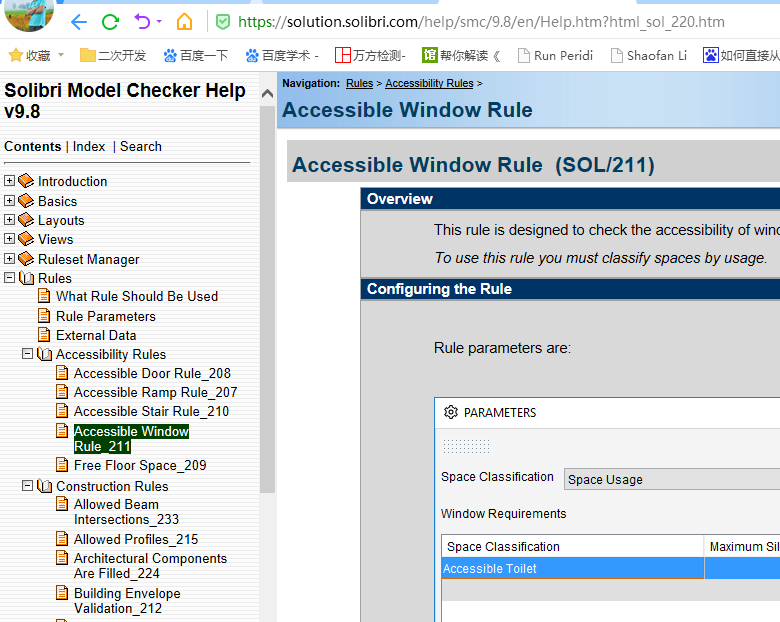Switch to the Search tab
Viewport: 780px width, 622px height.
click(x=141, y=146)
